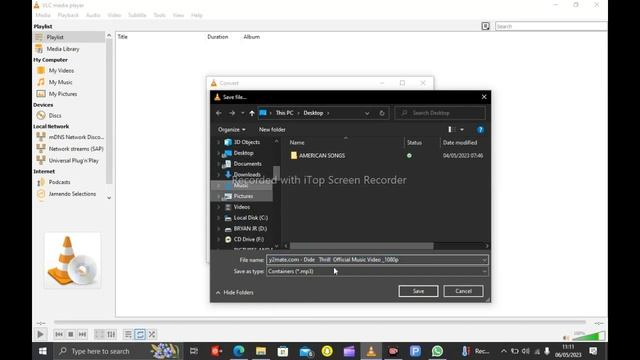Image resolution: width=640 pixels, height=360 pixels.
Task: Click the Refresh button in Save dialog
Action: tap(382, 113)
